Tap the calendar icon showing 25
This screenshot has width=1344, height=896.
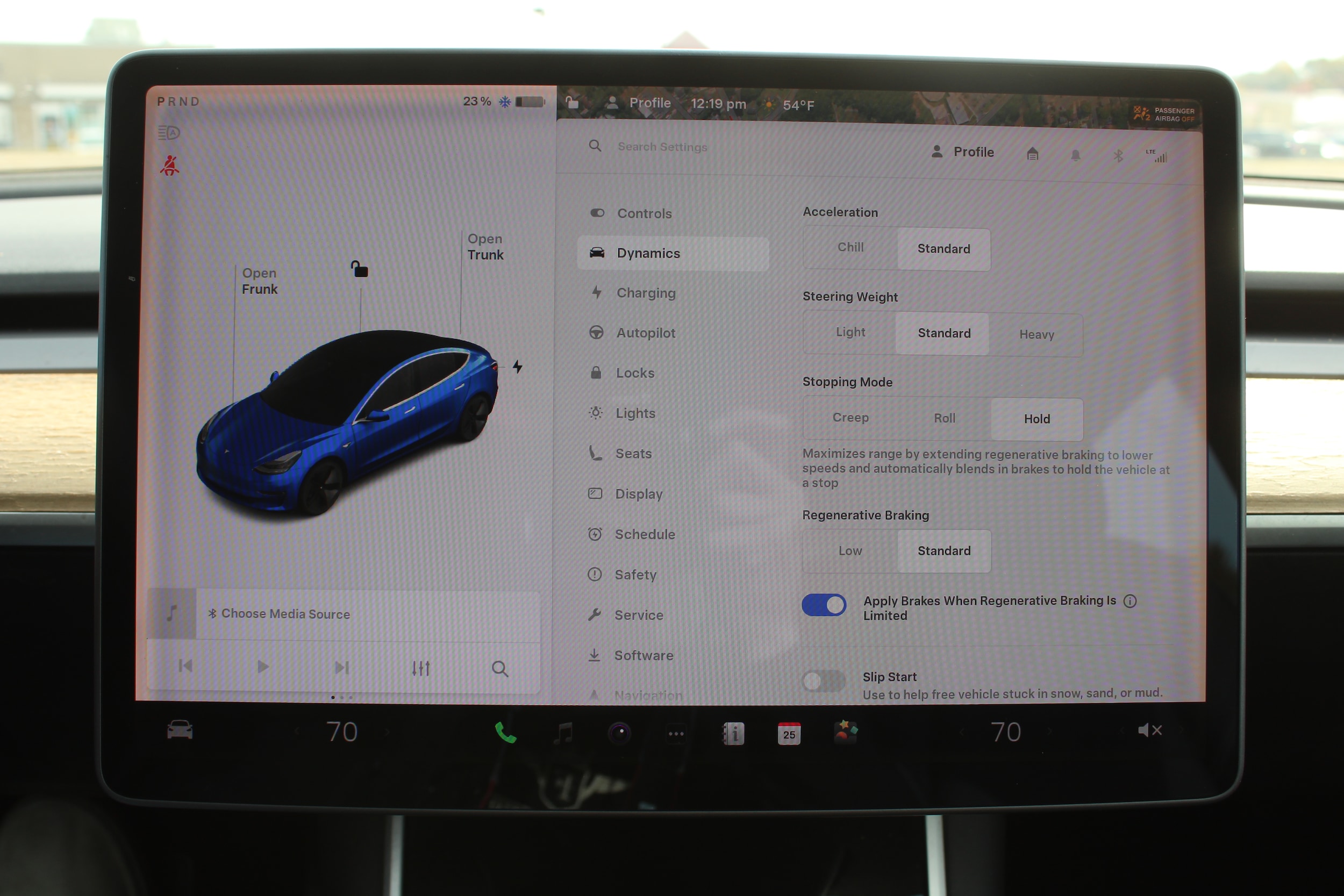[x=789, y=733]
